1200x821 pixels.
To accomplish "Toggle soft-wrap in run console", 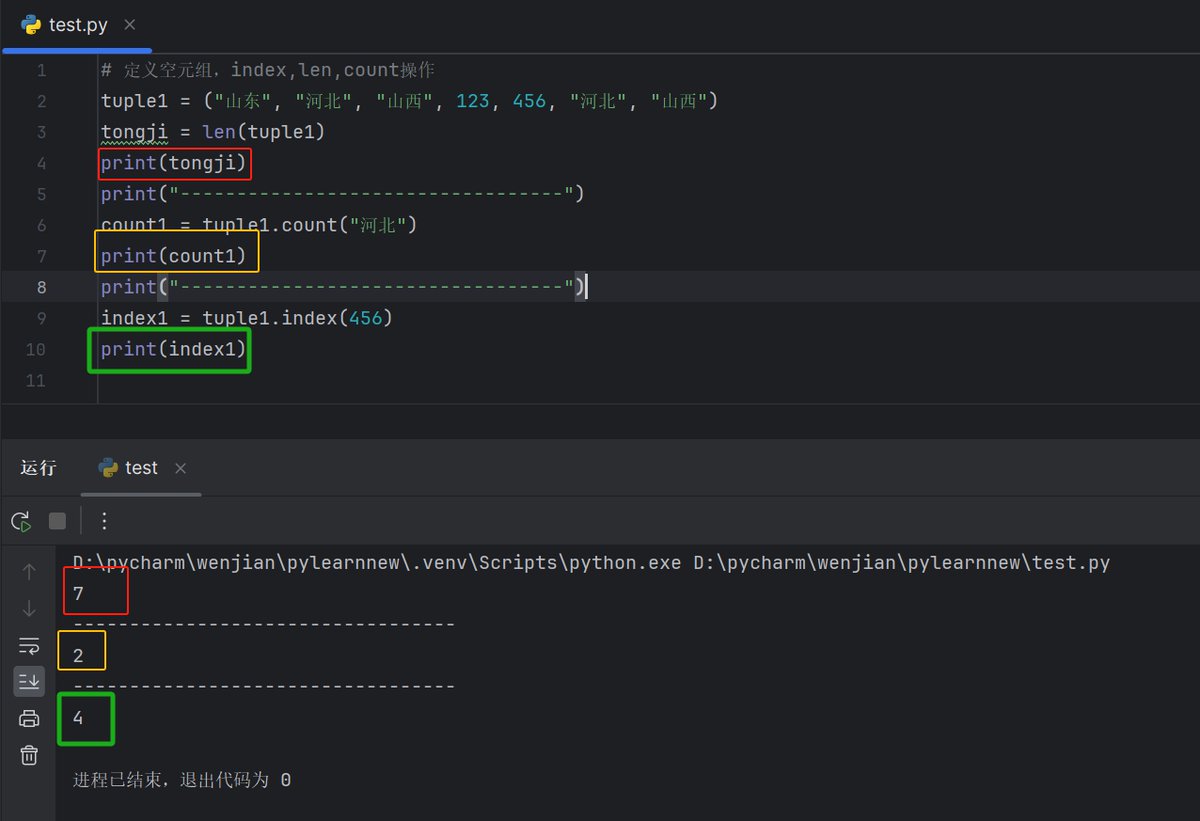I will coord(29,645).
